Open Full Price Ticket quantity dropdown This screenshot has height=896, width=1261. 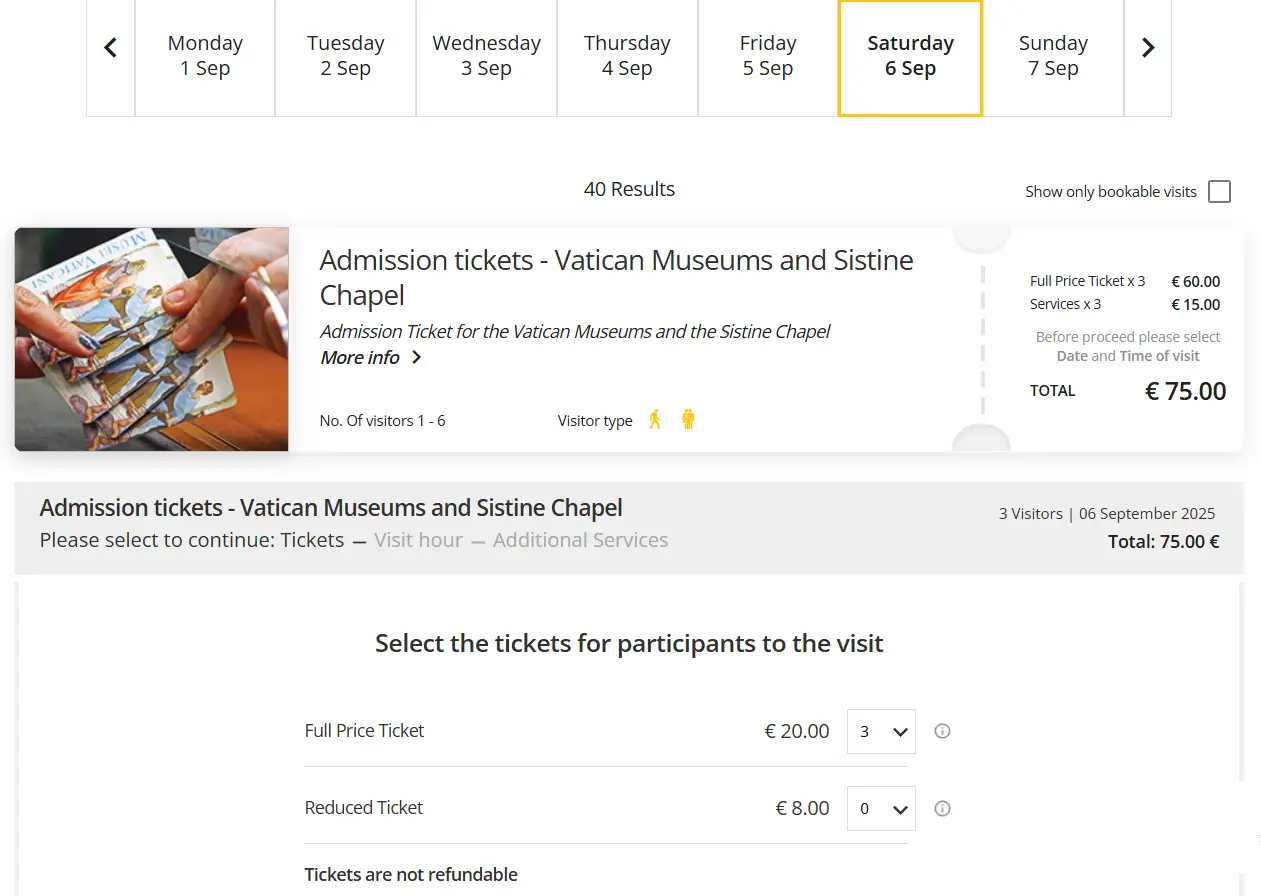click(881, 731)
